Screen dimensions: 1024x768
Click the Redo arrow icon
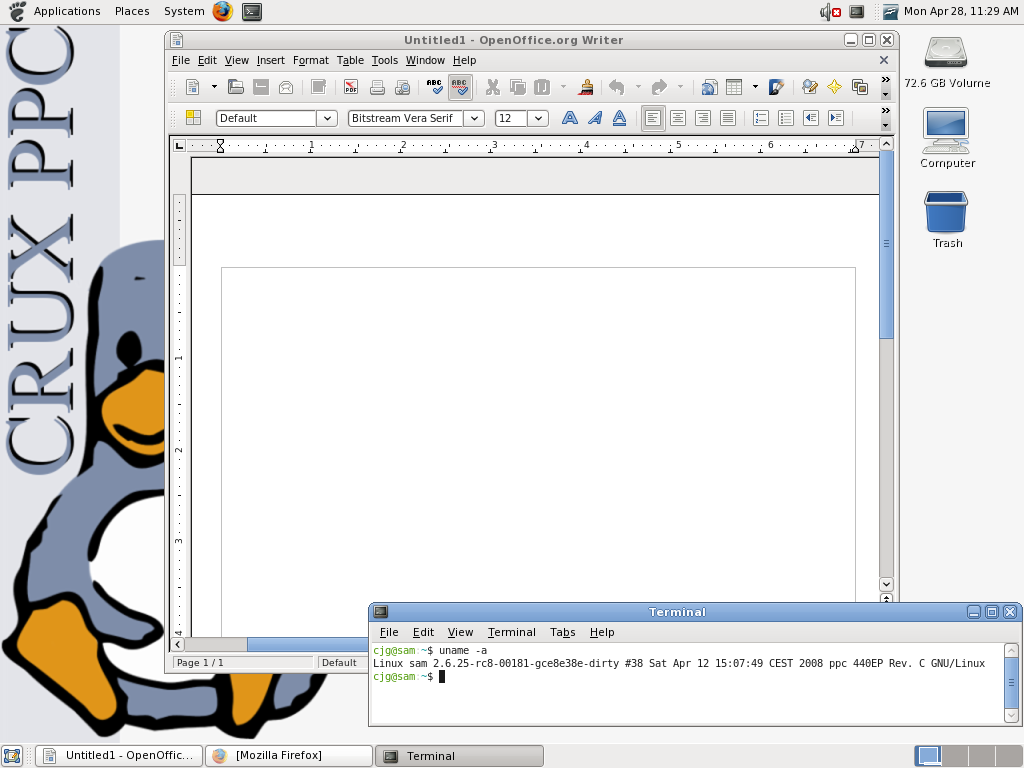click(x=659, y=87)
